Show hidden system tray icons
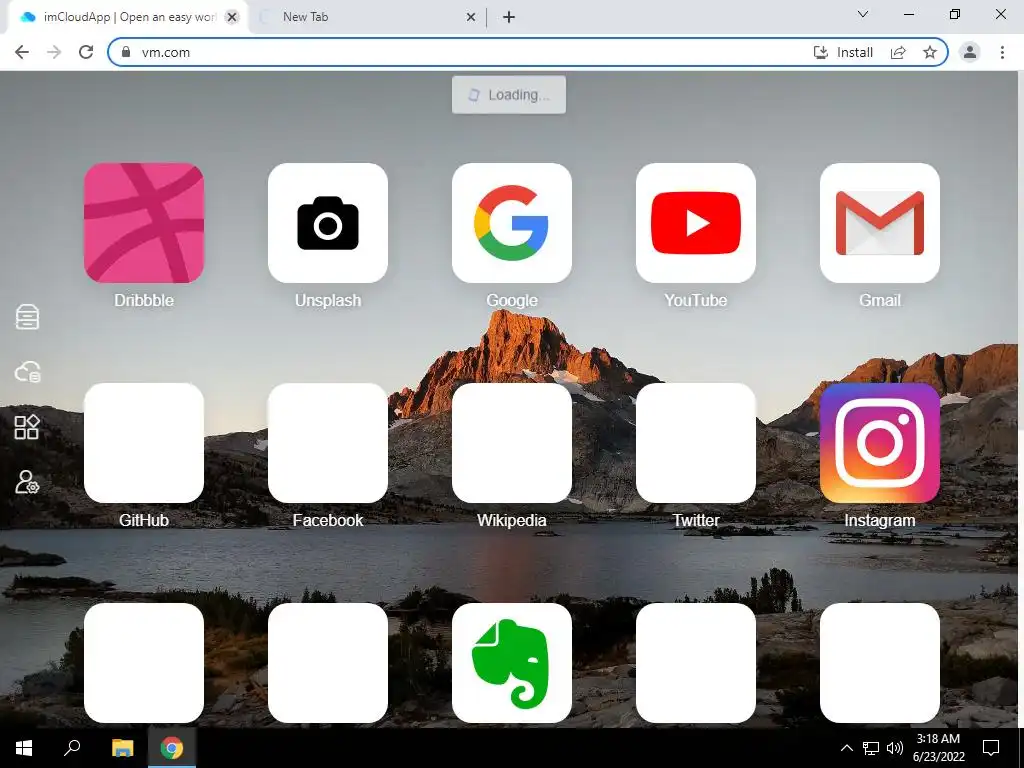 coord(846,748)
